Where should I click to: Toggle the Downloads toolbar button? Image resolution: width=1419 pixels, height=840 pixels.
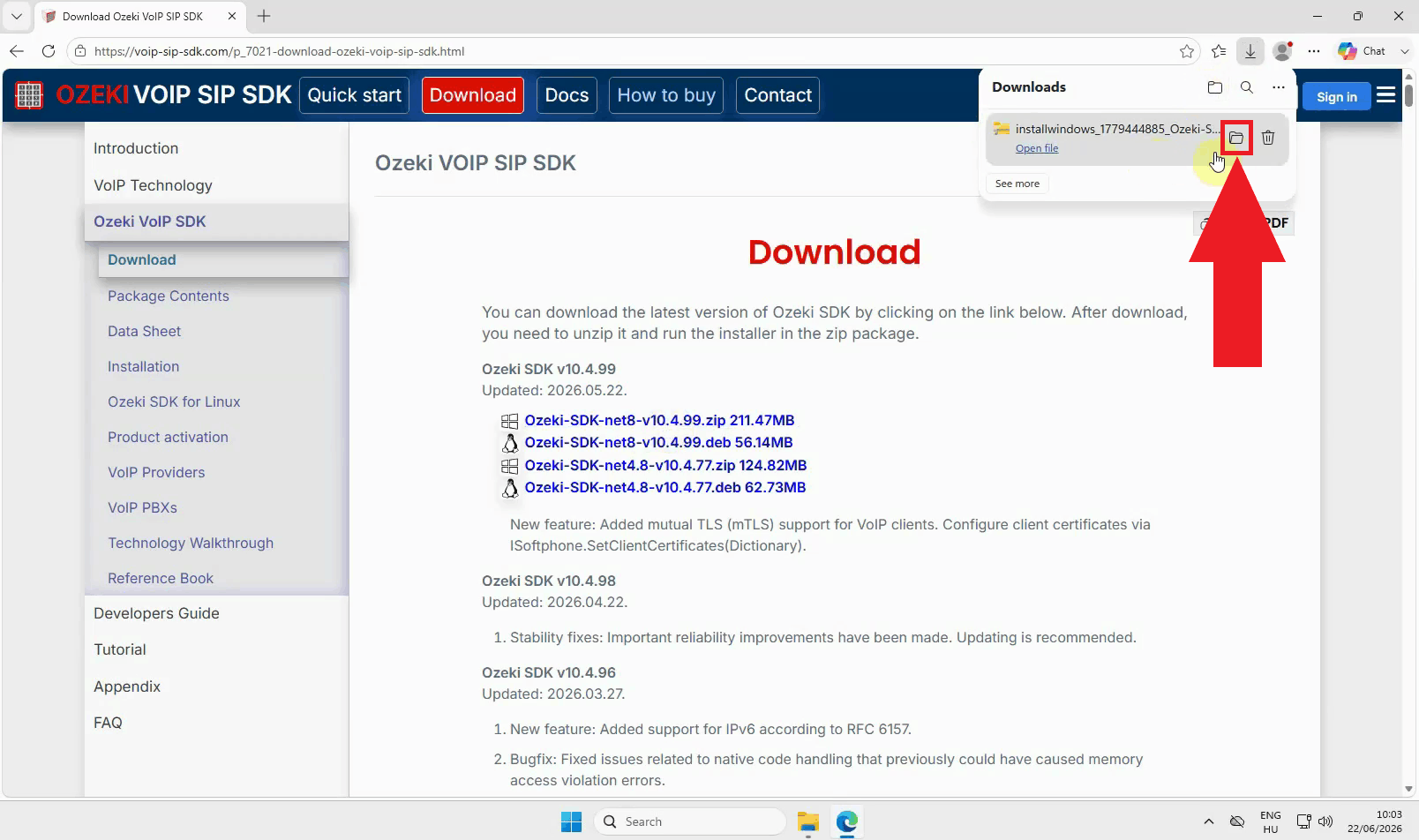[x=1250, y=51]
